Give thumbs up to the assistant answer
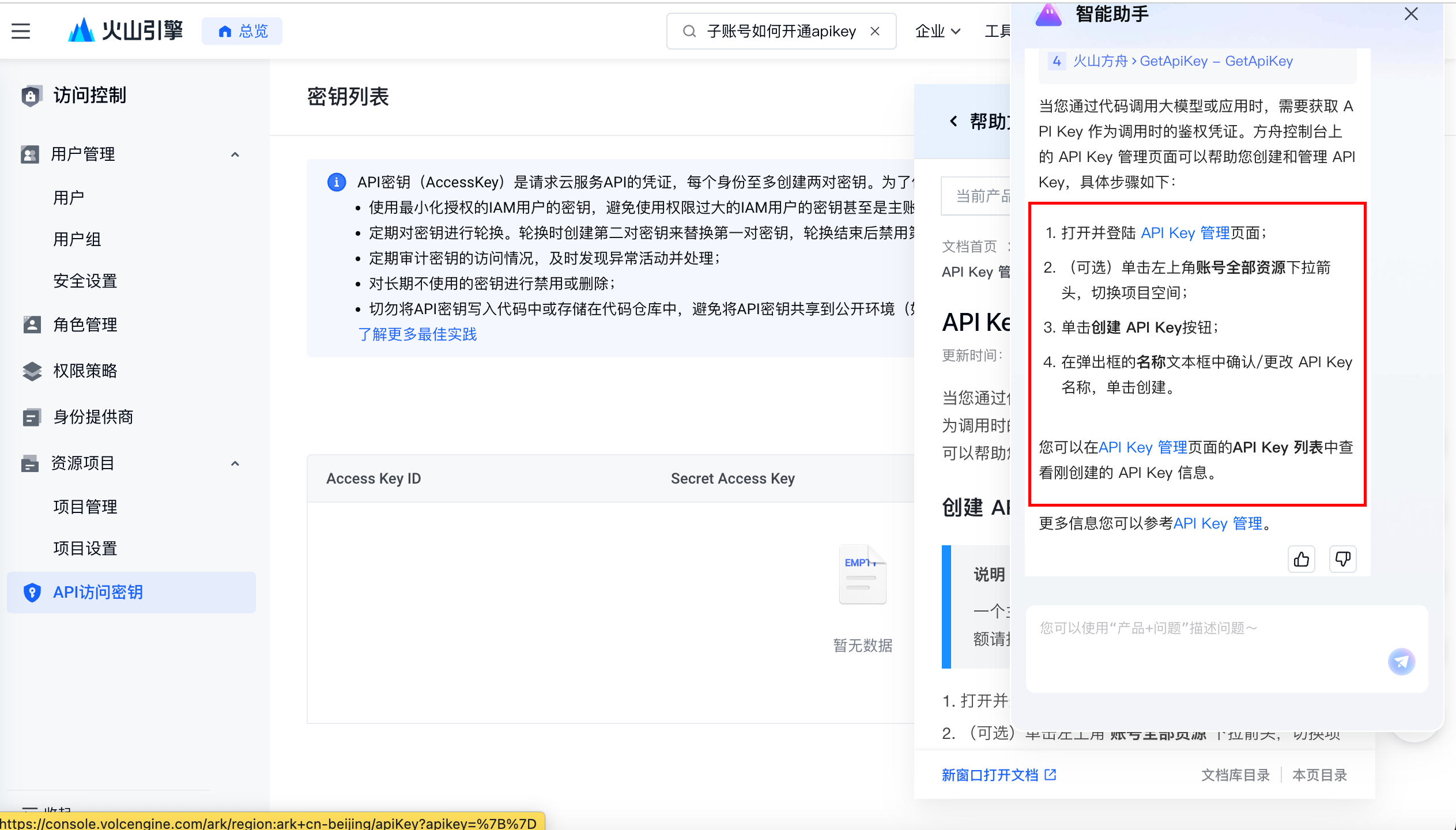Image resolution: width=1456 pixels, height=830 pixels. click(x=1301, y=559)
